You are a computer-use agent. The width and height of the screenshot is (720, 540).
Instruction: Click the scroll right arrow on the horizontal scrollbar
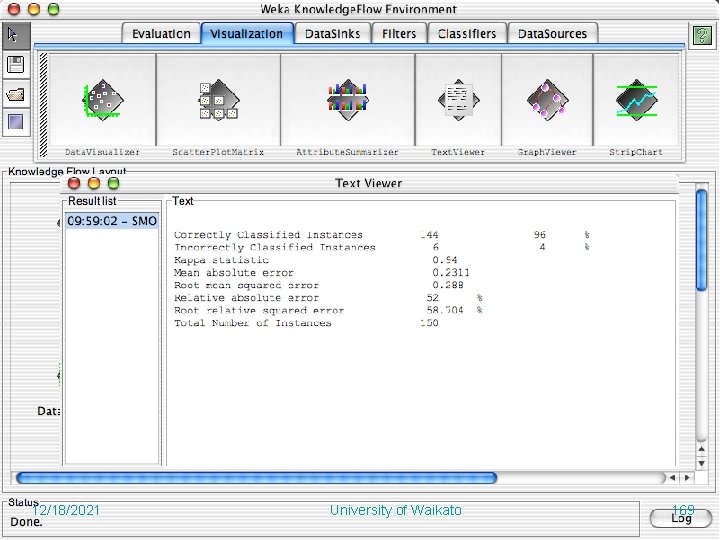pos(687,478)
